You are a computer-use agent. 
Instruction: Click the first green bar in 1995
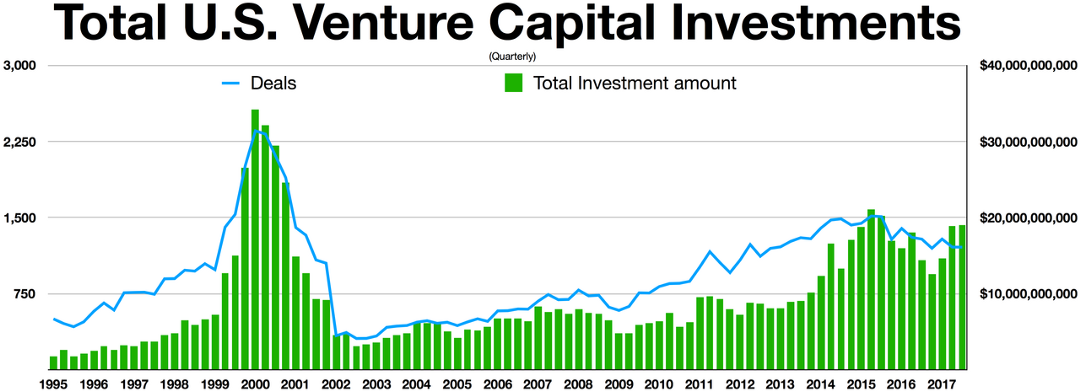[x=54, y=363]
